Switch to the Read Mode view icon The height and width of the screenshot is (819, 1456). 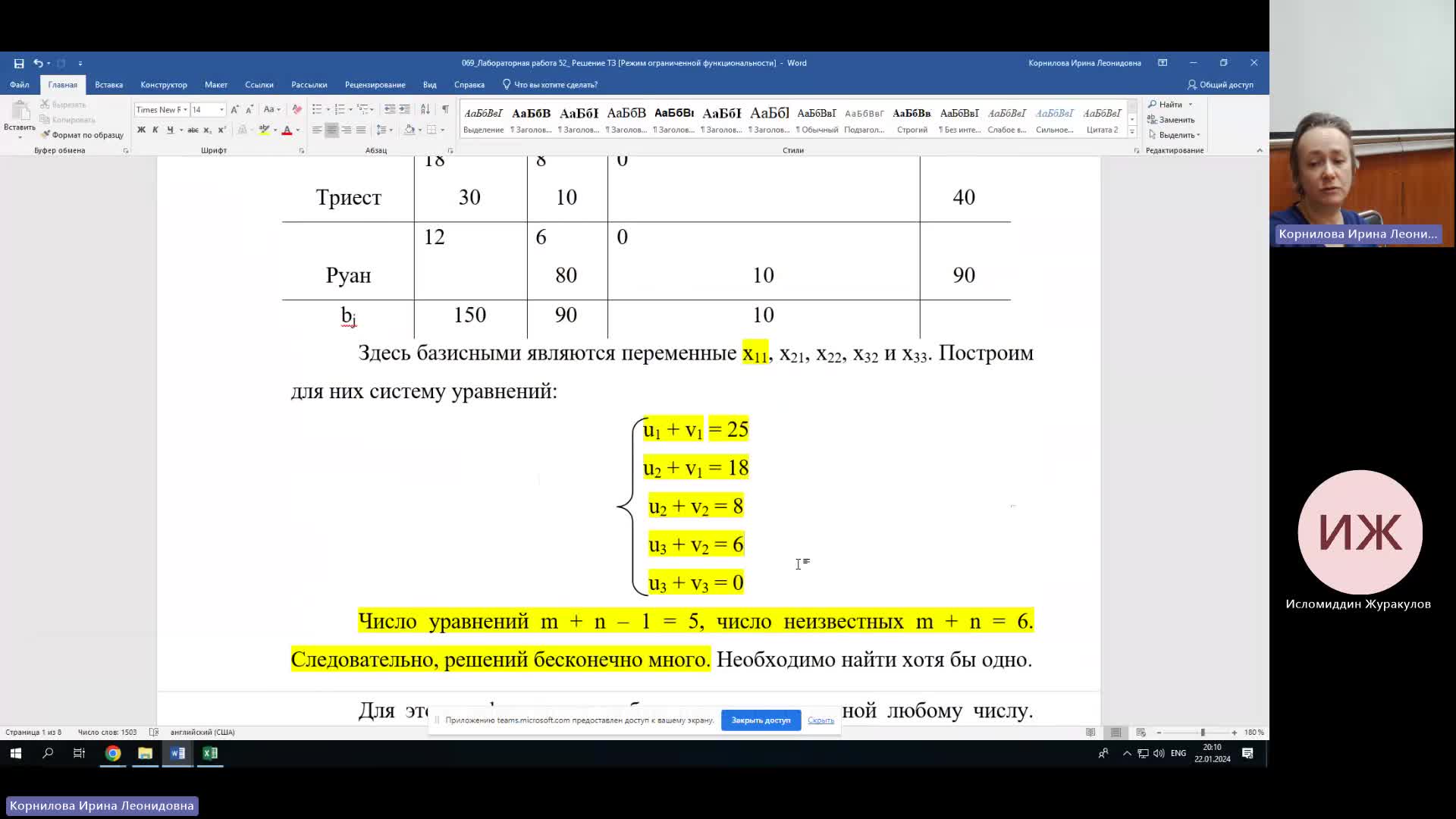click(x=1090, y=732)
